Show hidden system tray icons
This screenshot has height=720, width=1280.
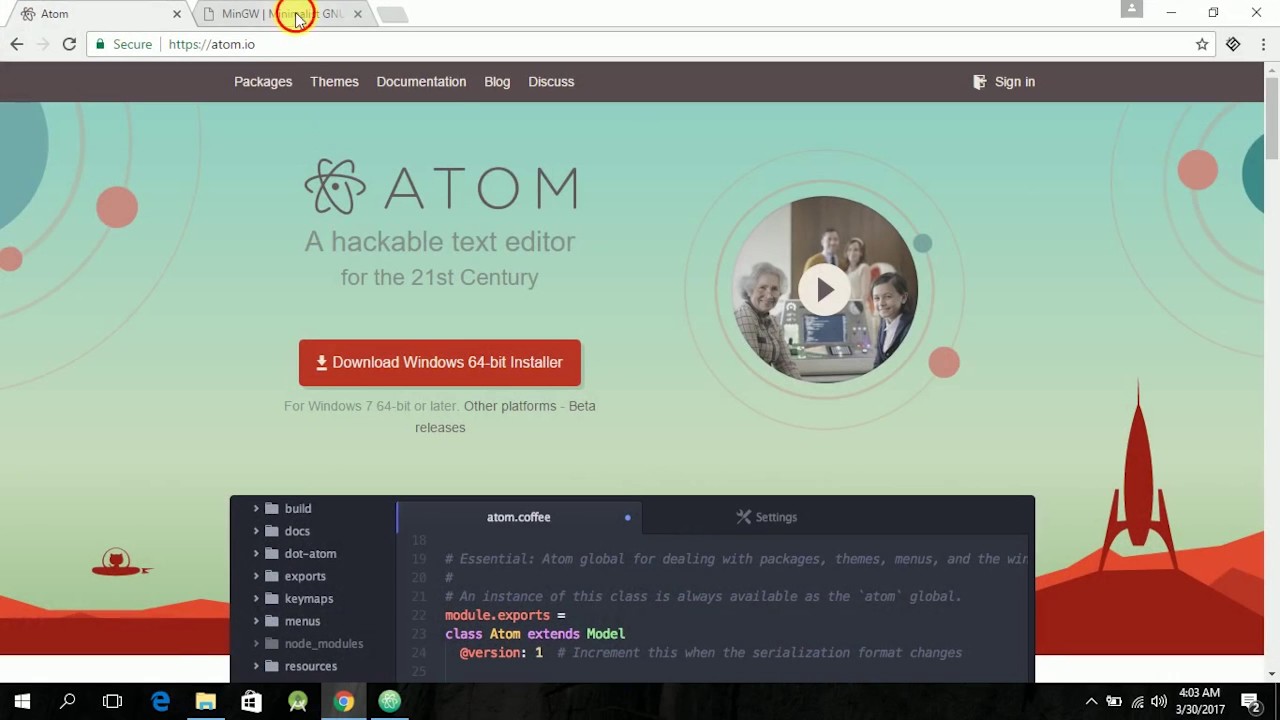pyautogui.click(x=1091, y=702)
